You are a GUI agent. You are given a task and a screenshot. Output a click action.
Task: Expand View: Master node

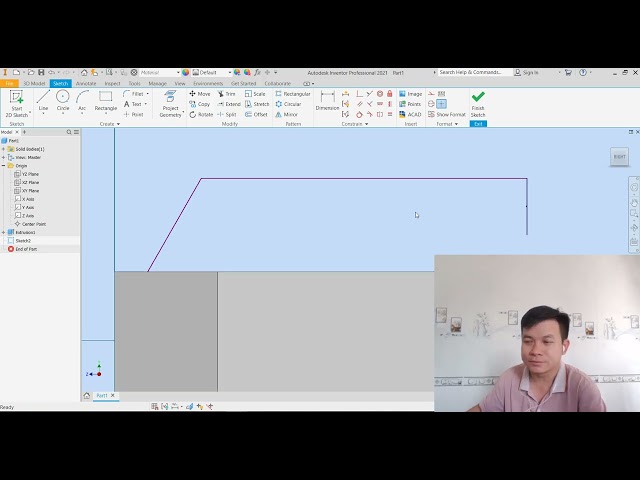click(4, 158)
